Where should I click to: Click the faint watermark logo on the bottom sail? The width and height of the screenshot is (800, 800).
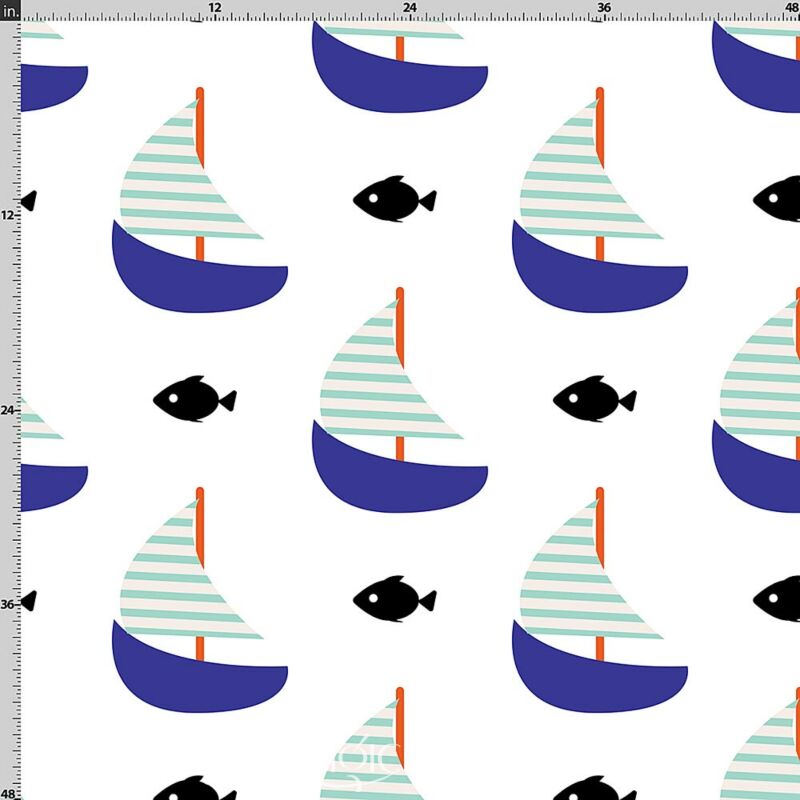click(365, 763)
